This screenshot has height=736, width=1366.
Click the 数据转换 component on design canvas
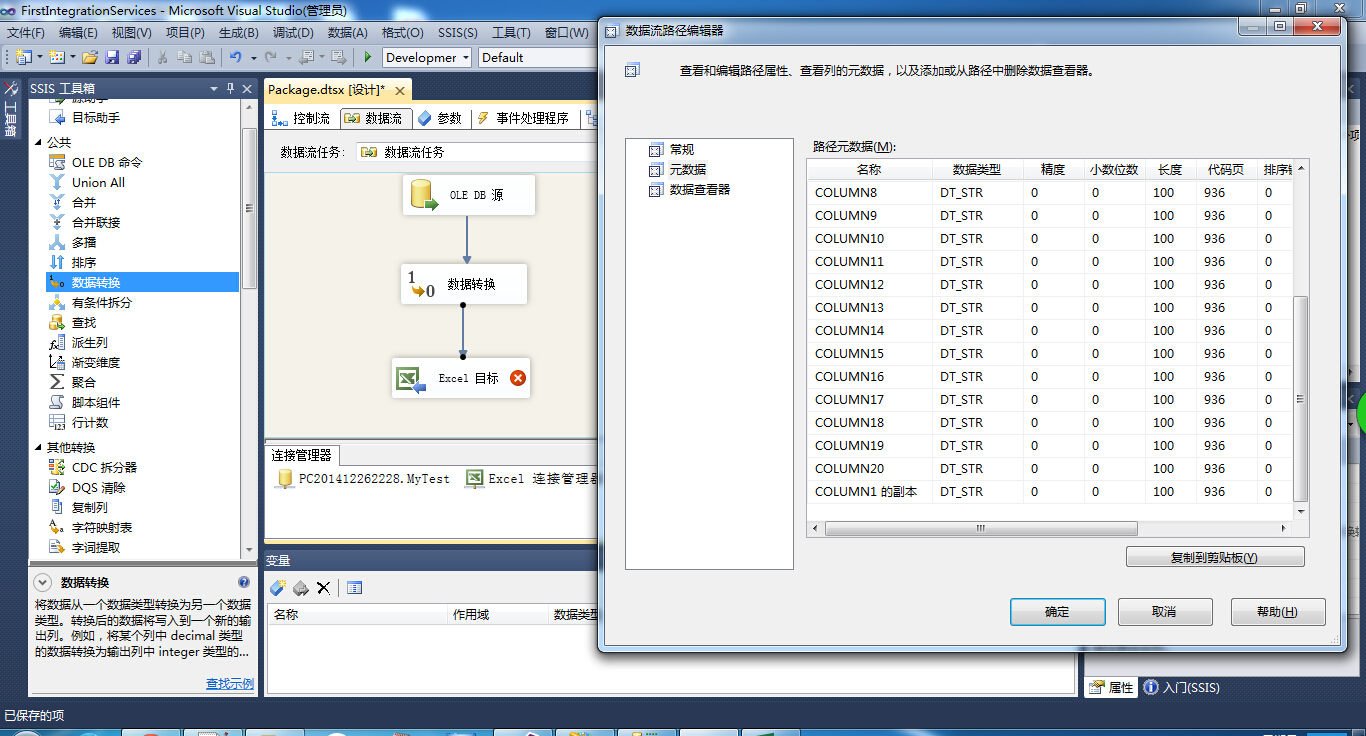click(463, 284)
